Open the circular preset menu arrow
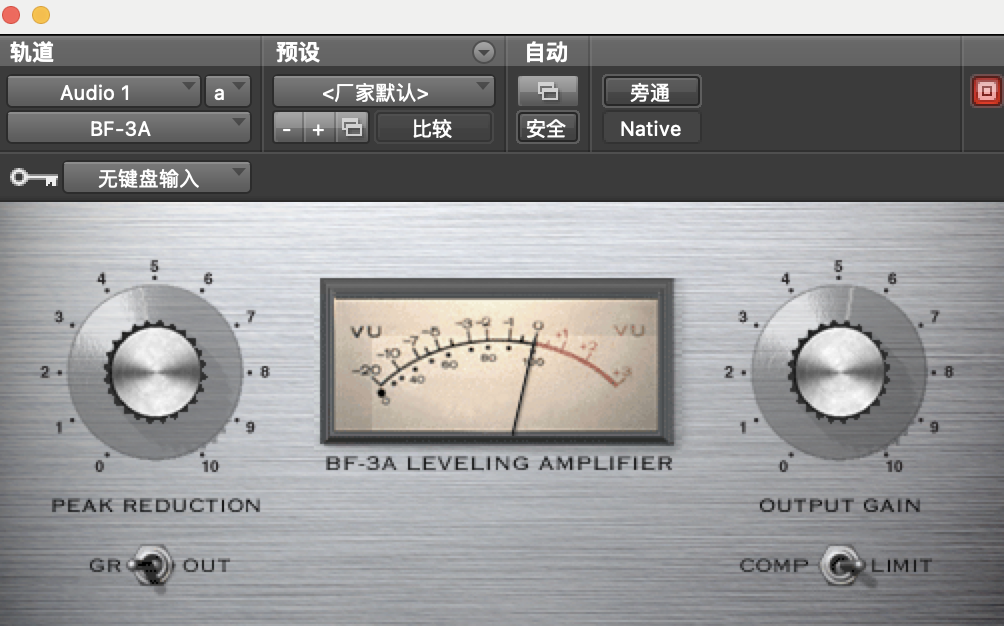 (x=484, y=52)
